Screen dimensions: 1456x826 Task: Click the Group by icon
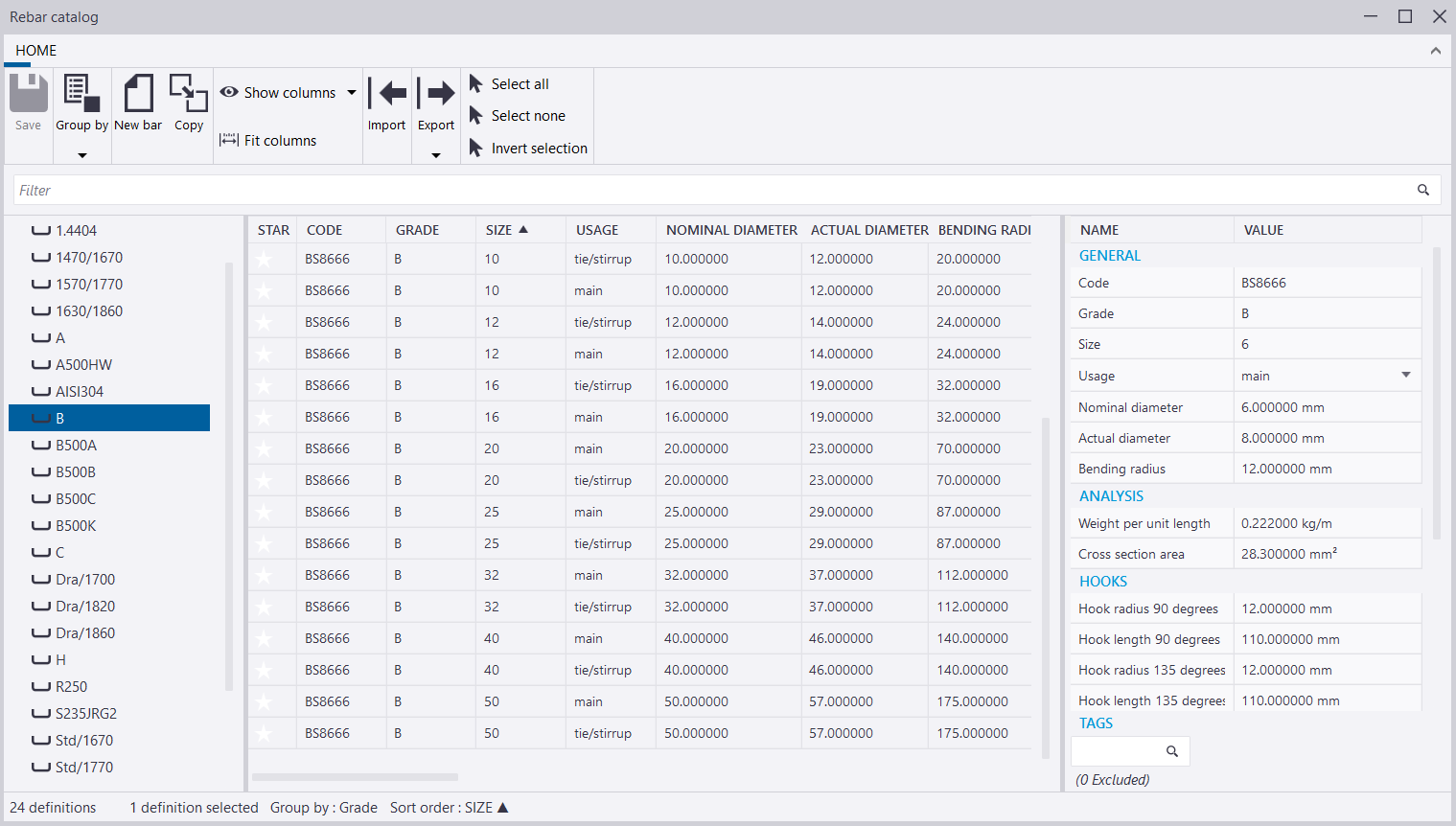tap(81, 94)
